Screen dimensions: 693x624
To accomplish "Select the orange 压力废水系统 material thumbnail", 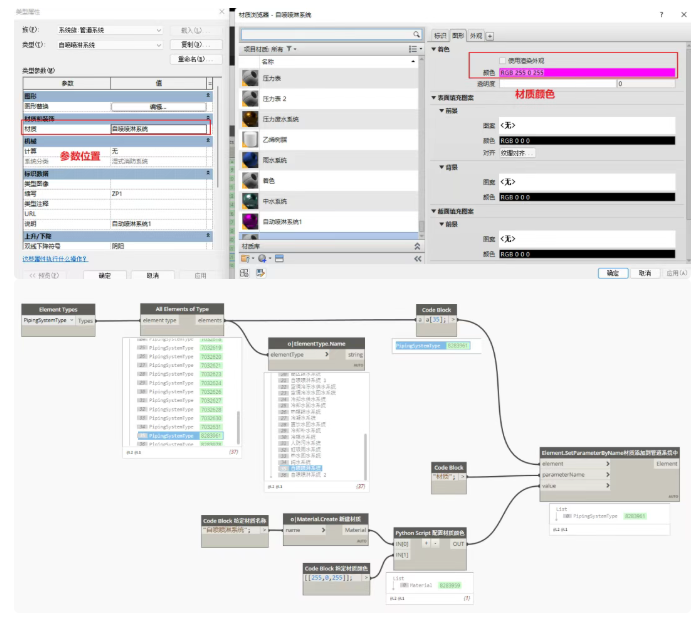I will coord(250,119).
